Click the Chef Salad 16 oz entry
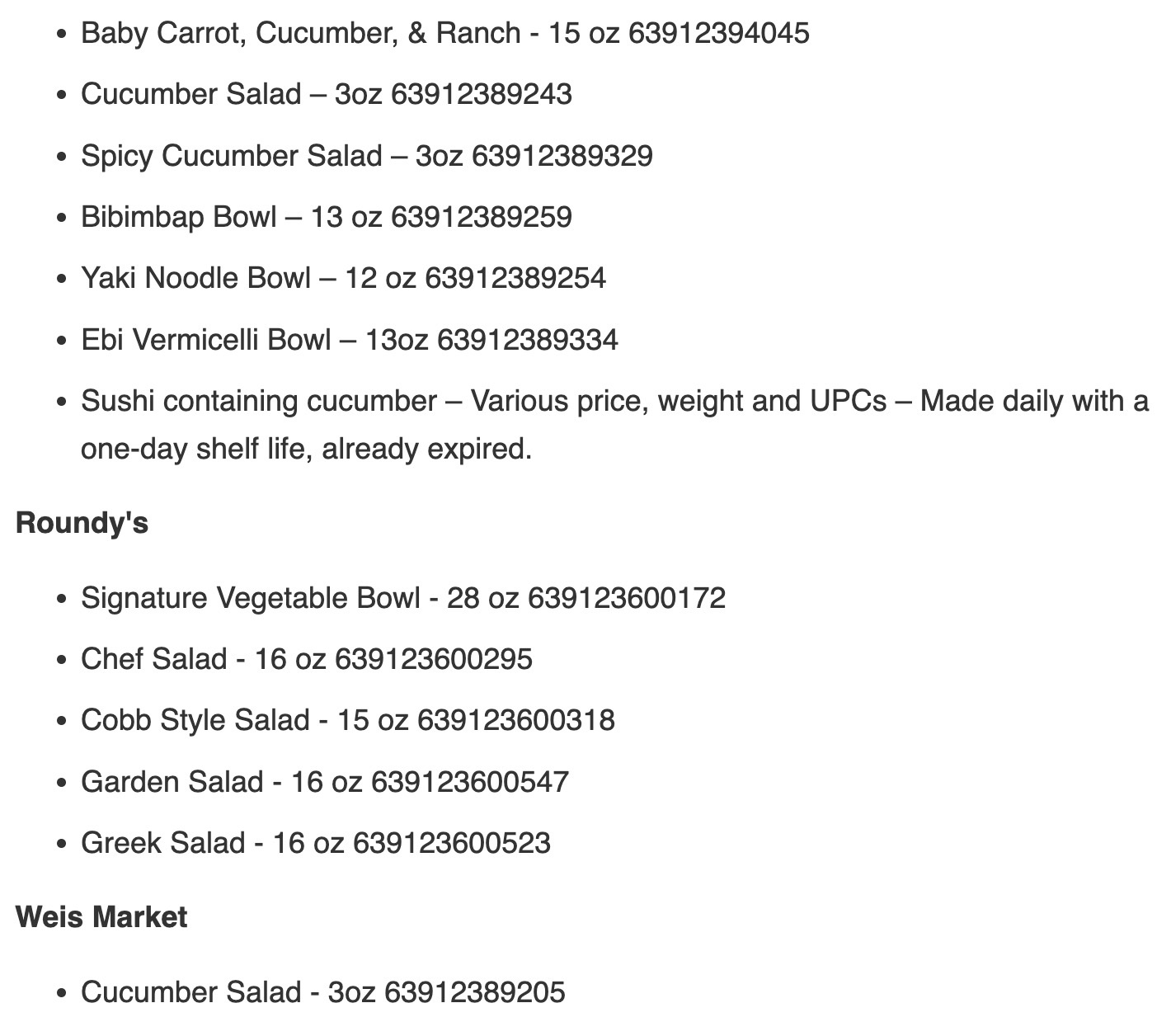1171x1036 pixels. click(x=307, y=659)
